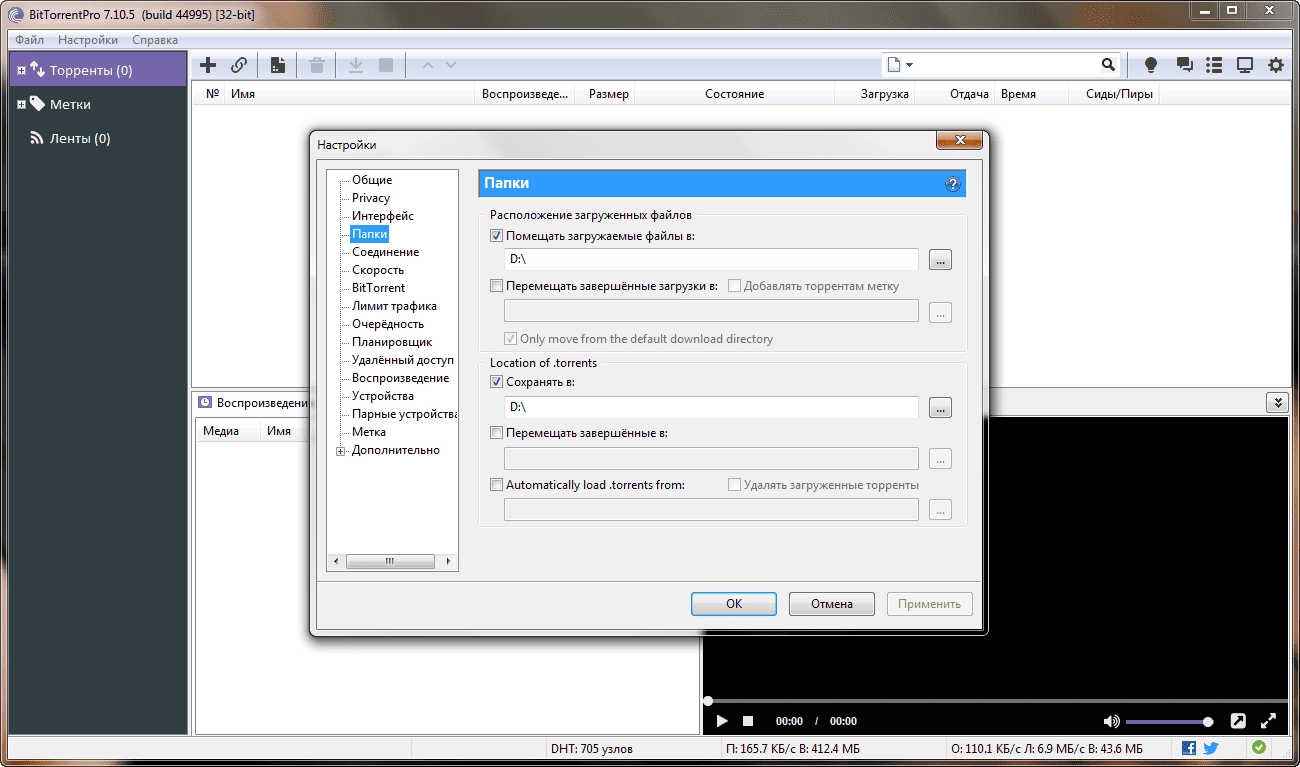Open the search provider dropdown arrow
The width and height of the screenshot is (1300, 767).
tap(909, 65)
